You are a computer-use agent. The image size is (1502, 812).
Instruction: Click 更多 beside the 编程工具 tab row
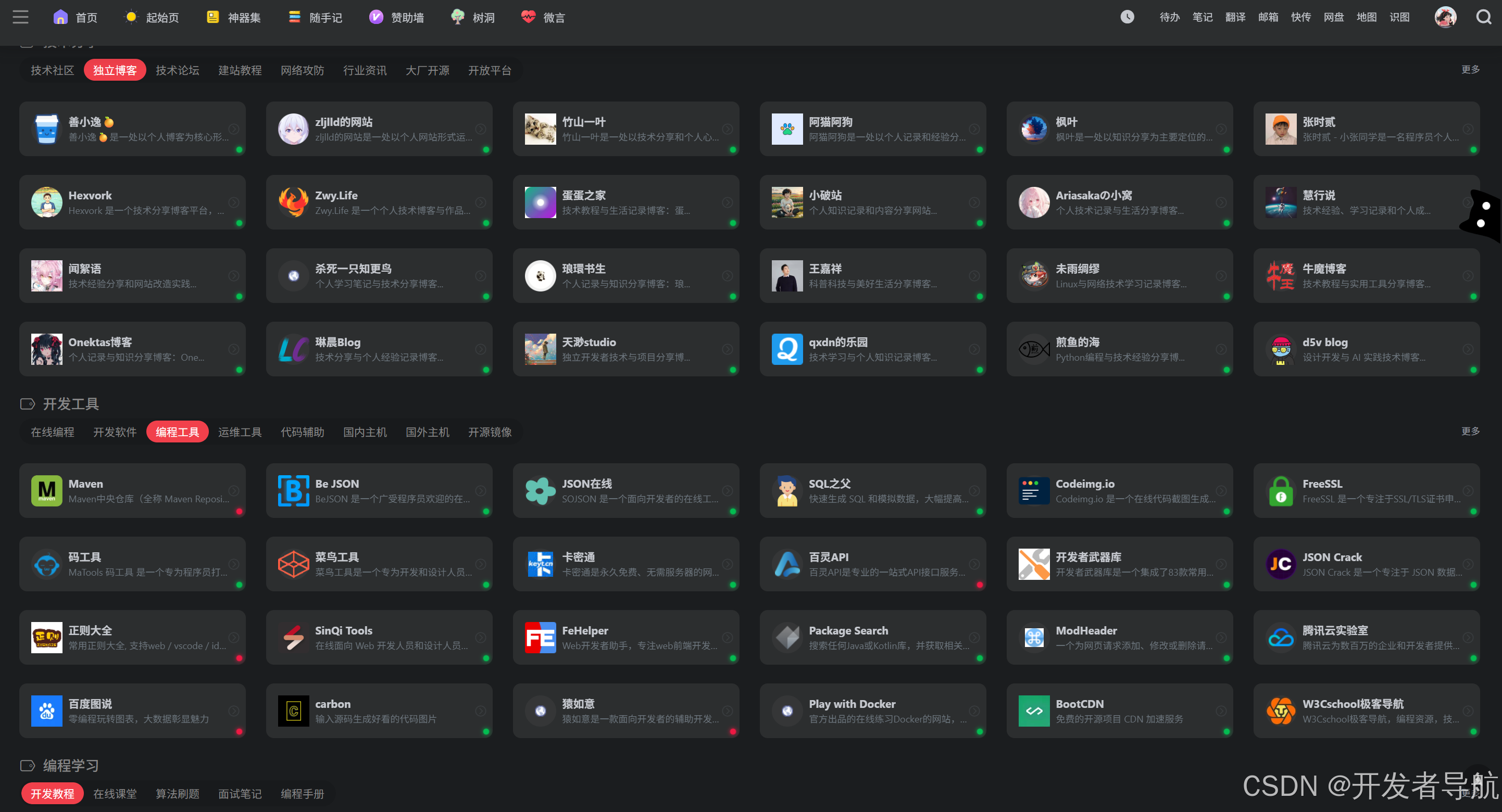click(1470, 431)
